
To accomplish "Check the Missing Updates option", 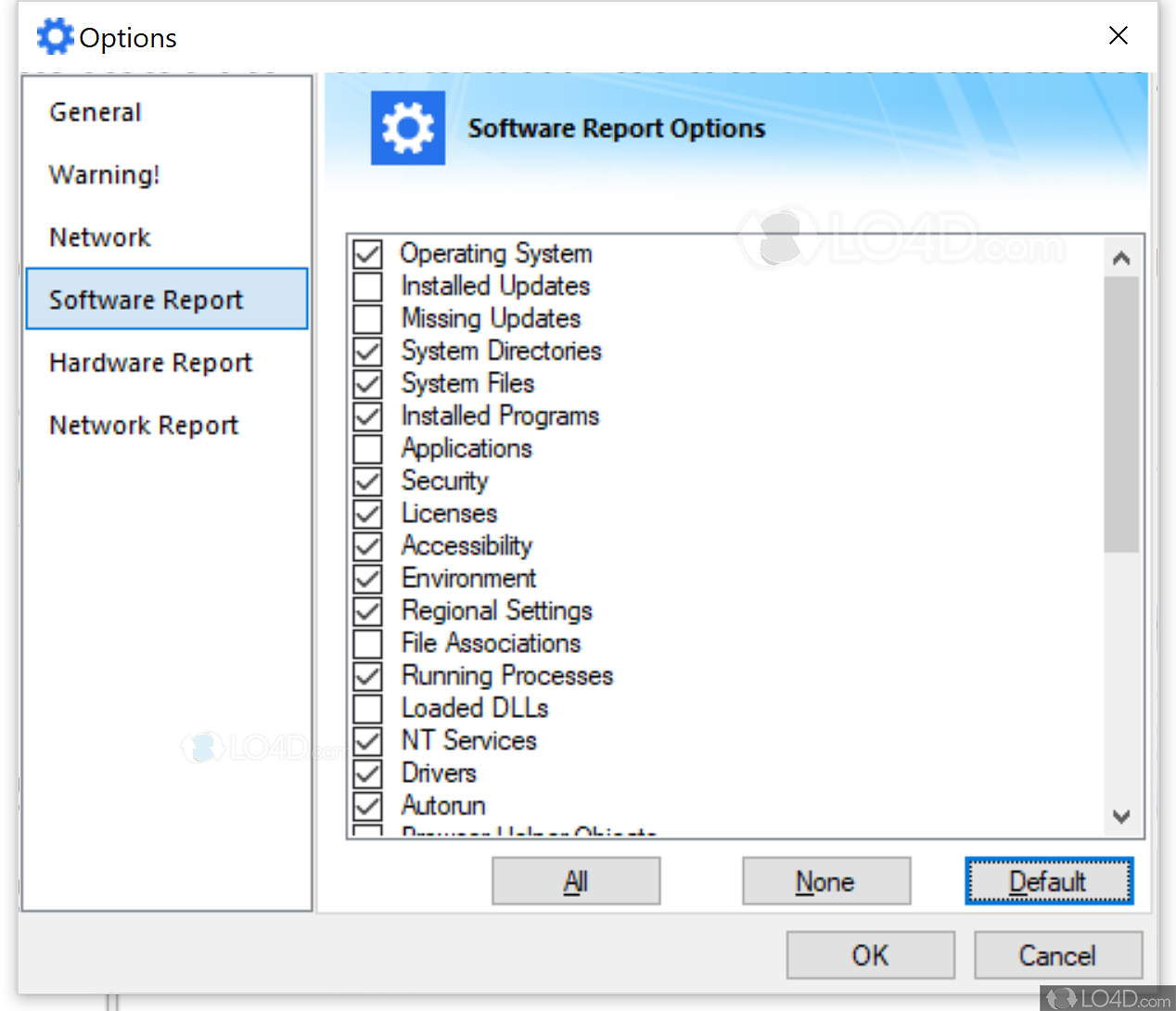I will click(x=367, y=318).
